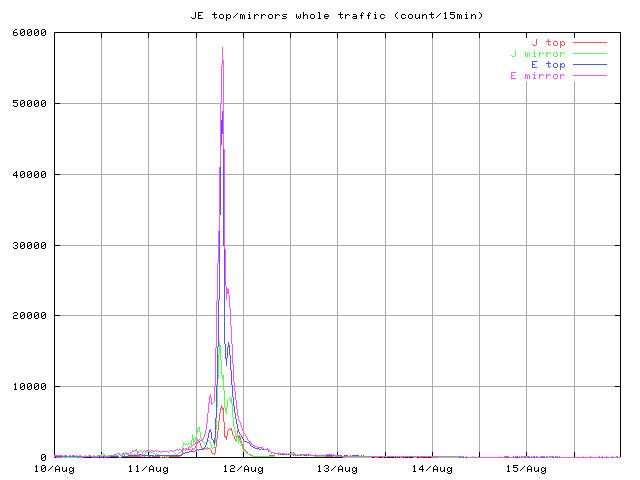Screen dimensions: 640x480
Task: Click the 15/Aug x-axis date label
Action: (527, 468)
